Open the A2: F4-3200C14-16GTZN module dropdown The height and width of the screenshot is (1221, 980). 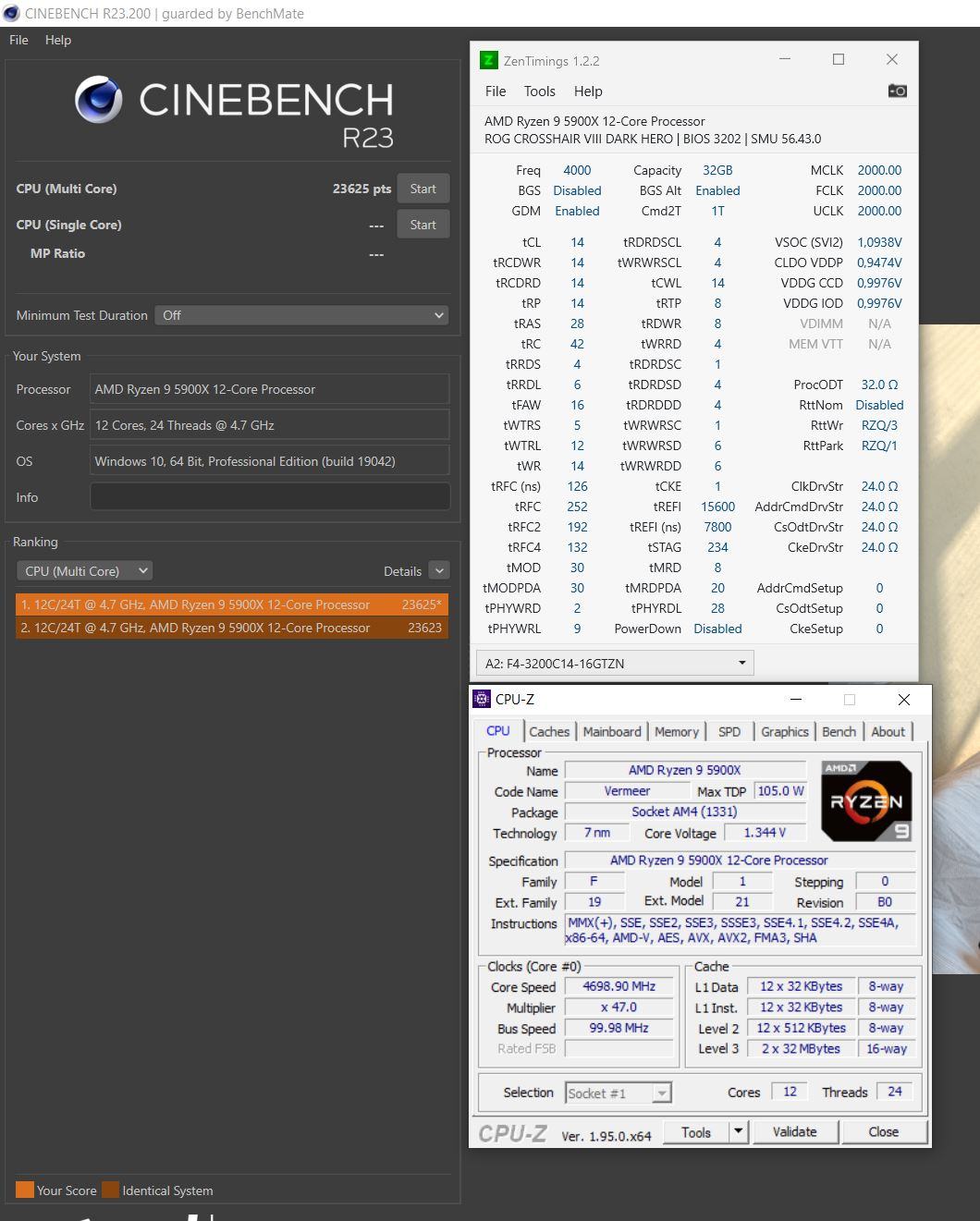615,664
